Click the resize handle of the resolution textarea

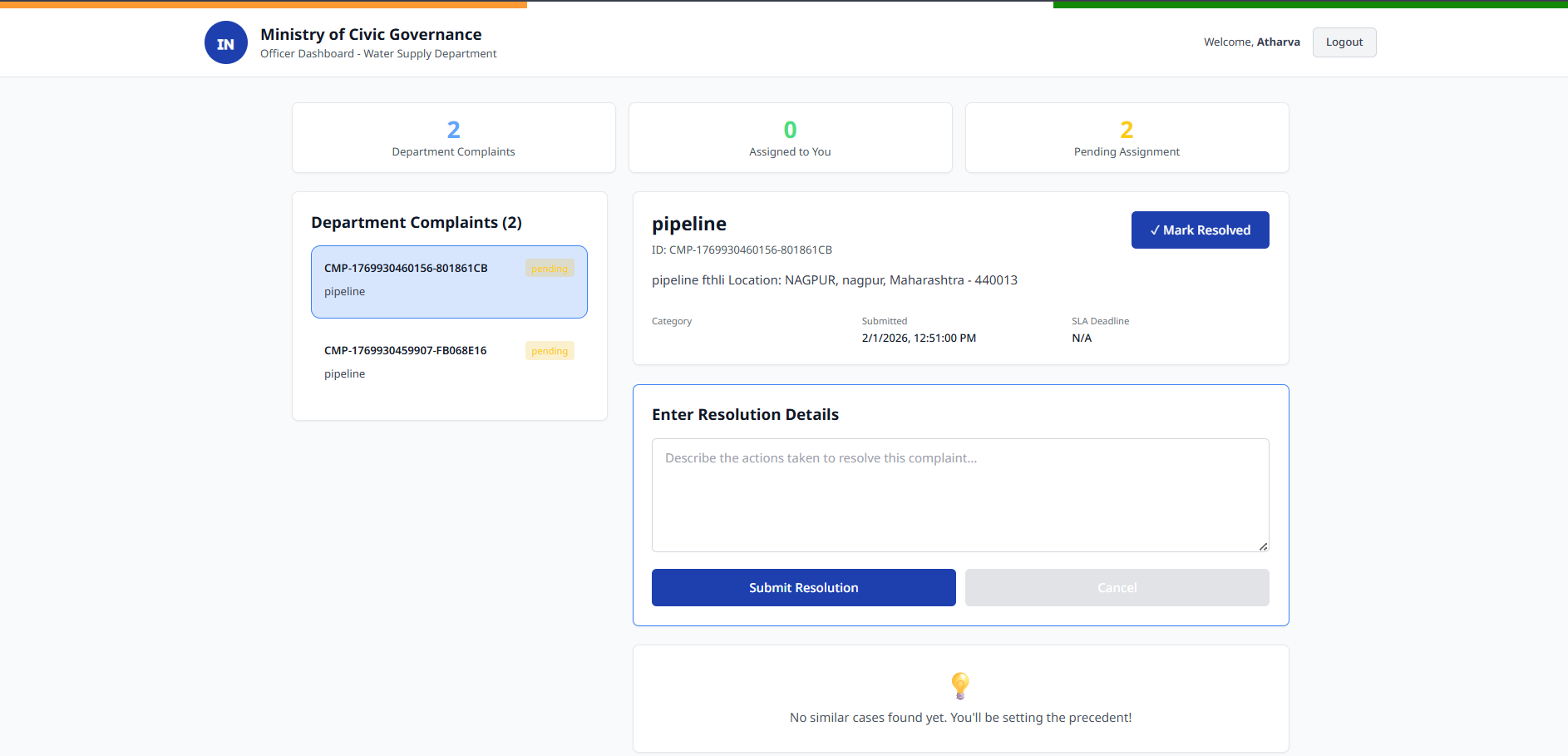pos(1263,546)
